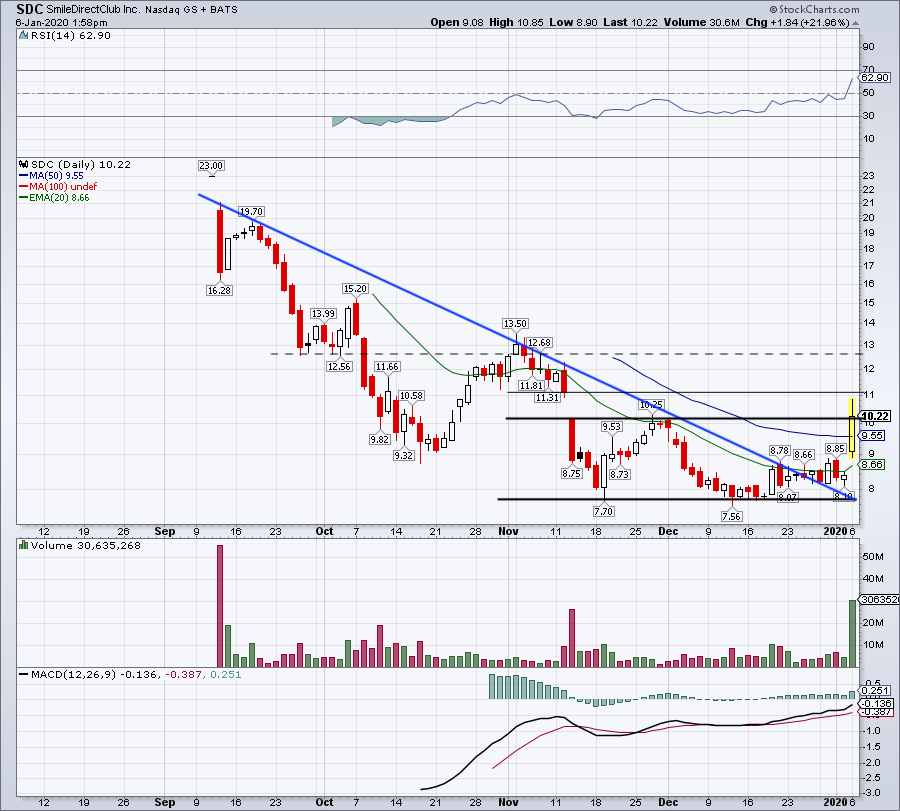This screenshot has height=811, width=900.
Task: Click the 3063526 volume tag on right axis
Action: (879, 600)
